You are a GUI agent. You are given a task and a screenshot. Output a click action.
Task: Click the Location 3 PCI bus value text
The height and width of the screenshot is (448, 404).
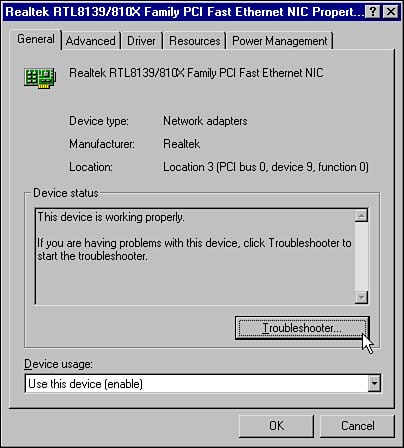point(266,167)
